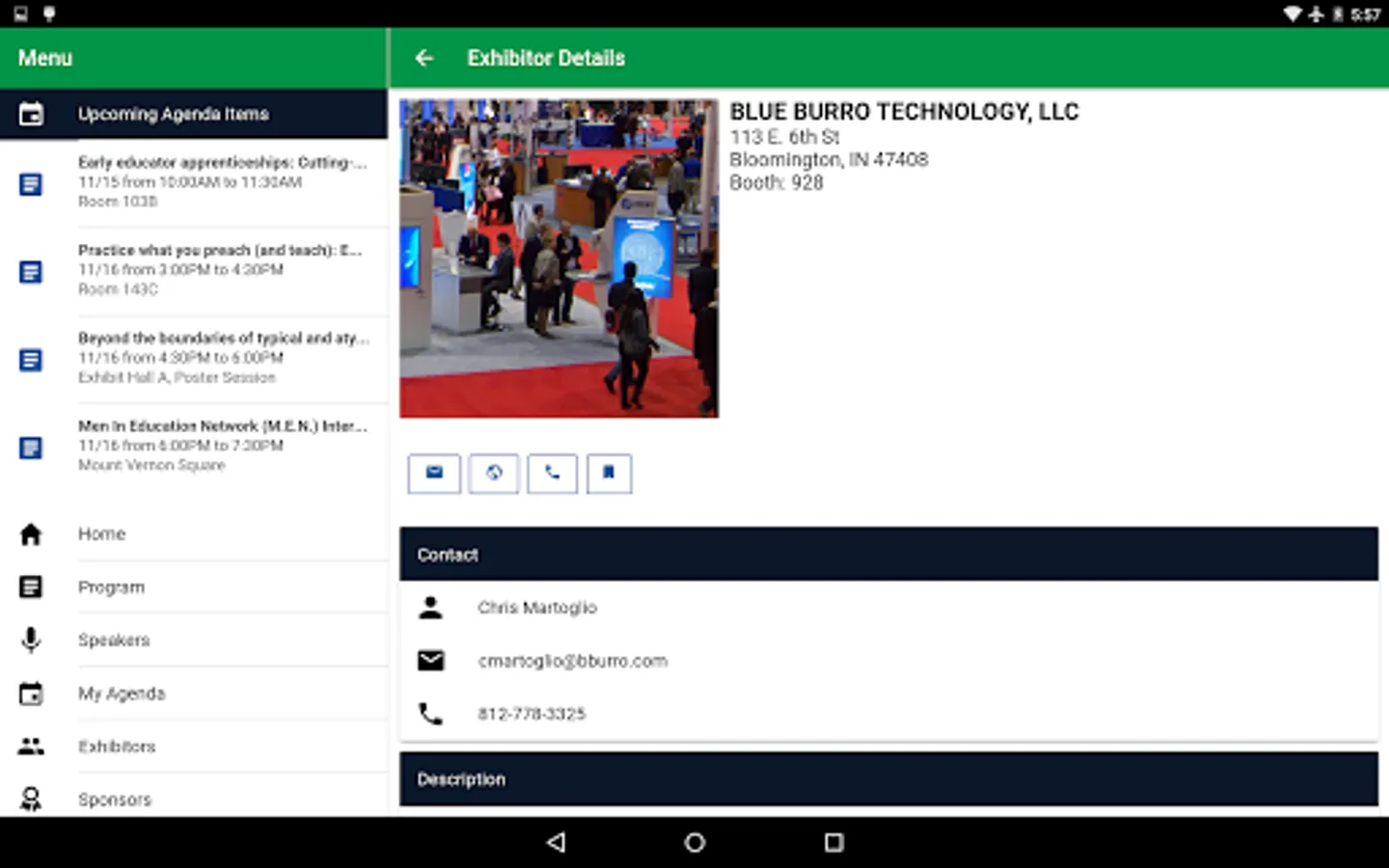Tap the status bar clock

coord(1365,14)
